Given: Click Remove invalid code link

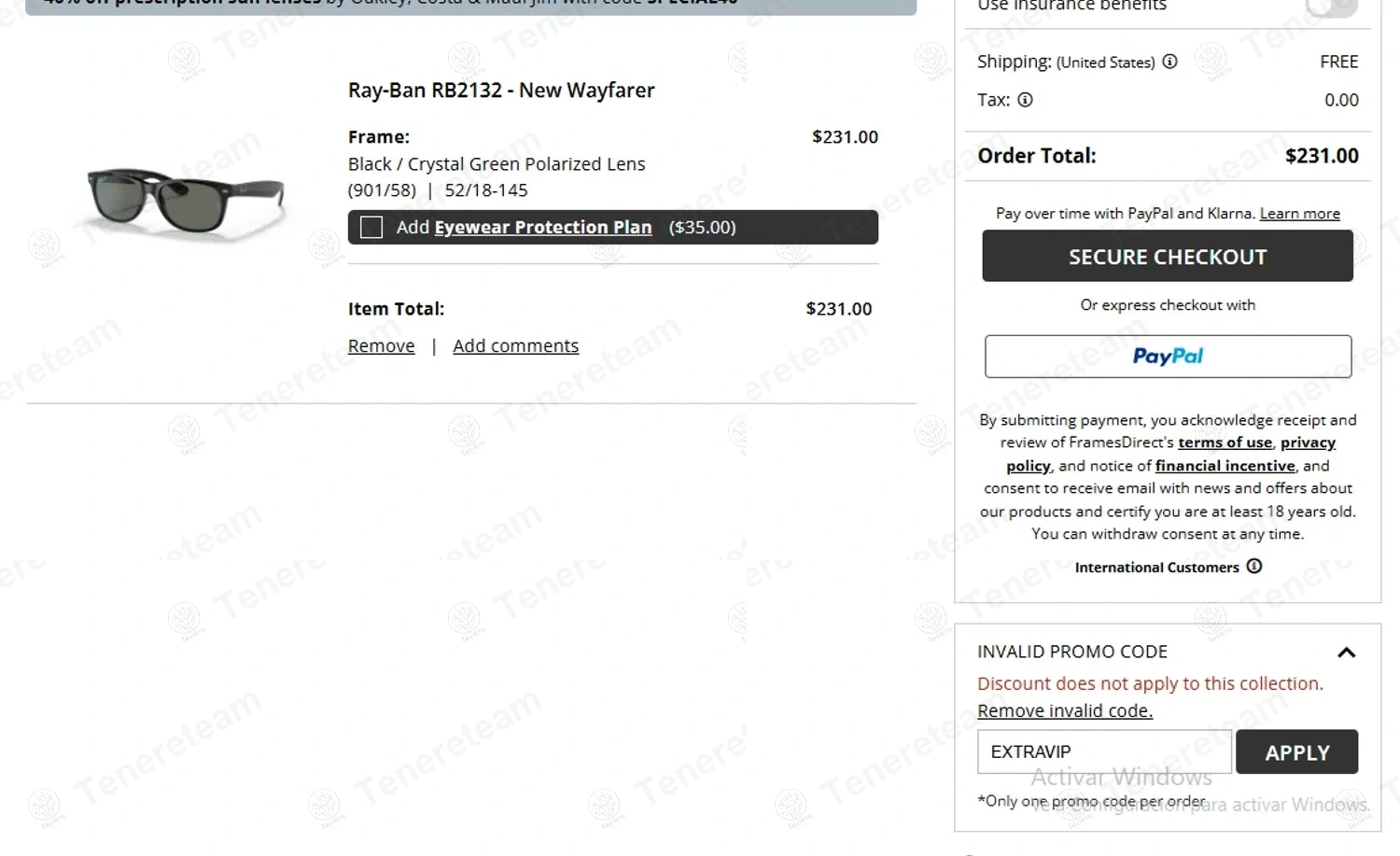Looking at the screenshot, I should pos(1064,711).
